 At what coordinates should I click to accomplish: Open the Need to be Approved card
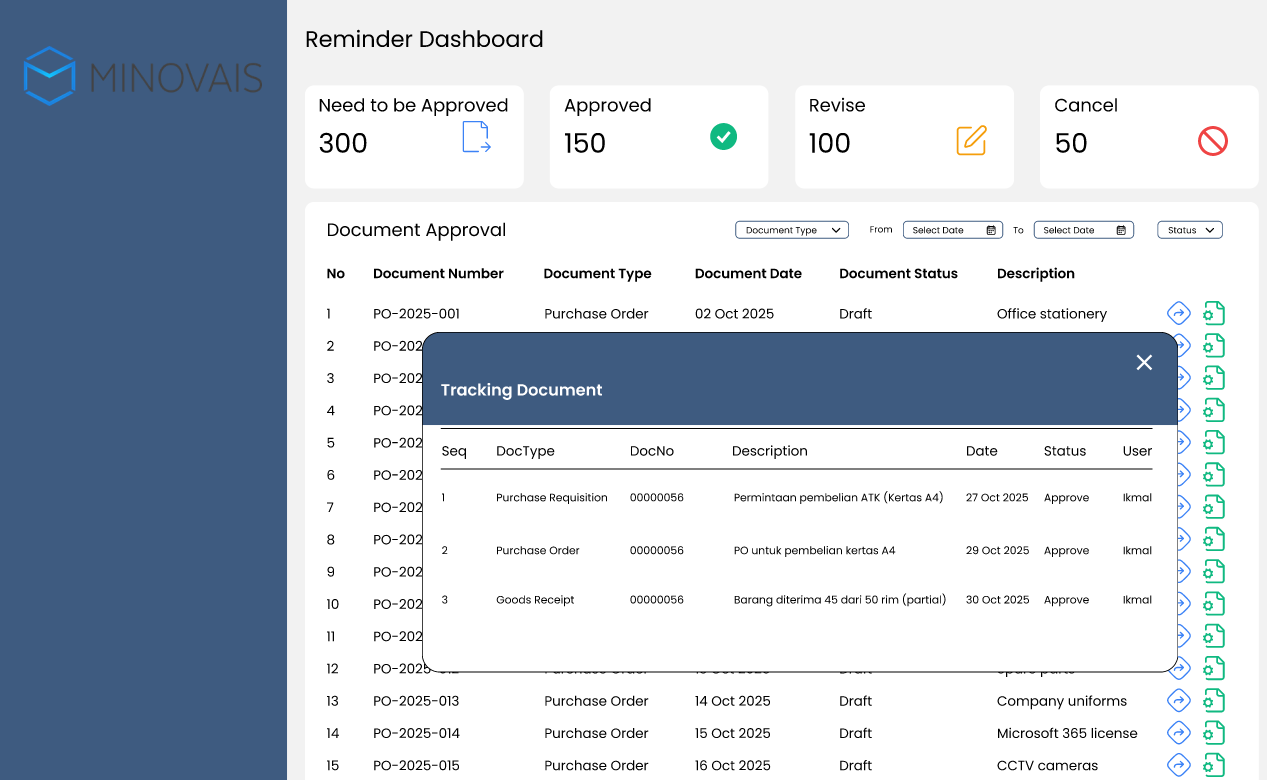coord(414,136)
